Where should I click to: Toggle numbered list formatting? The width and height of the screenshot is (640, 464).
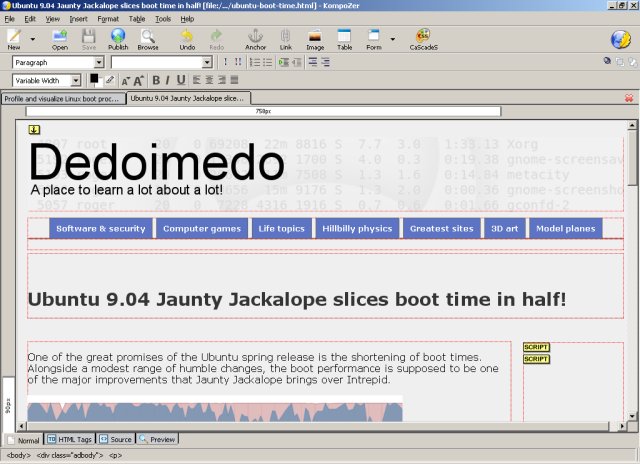pyautogui.click(x=255, y=62)
